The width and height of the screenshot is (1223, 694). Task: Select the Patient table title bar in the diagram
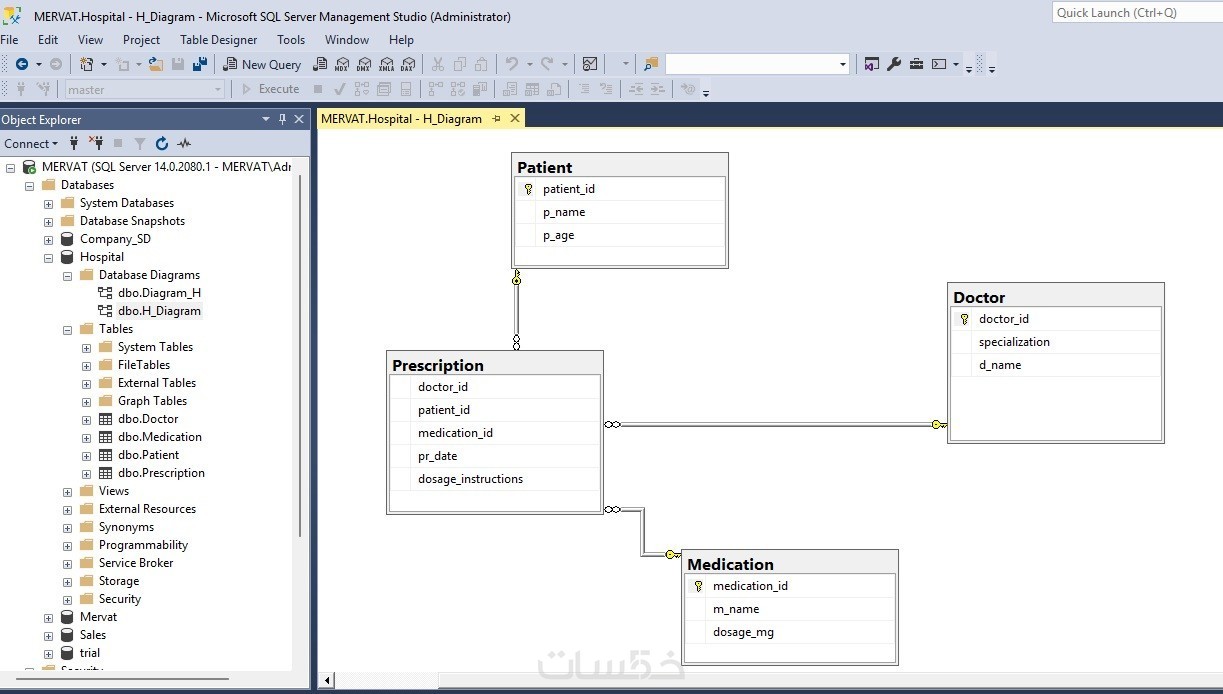pos(620,167)
